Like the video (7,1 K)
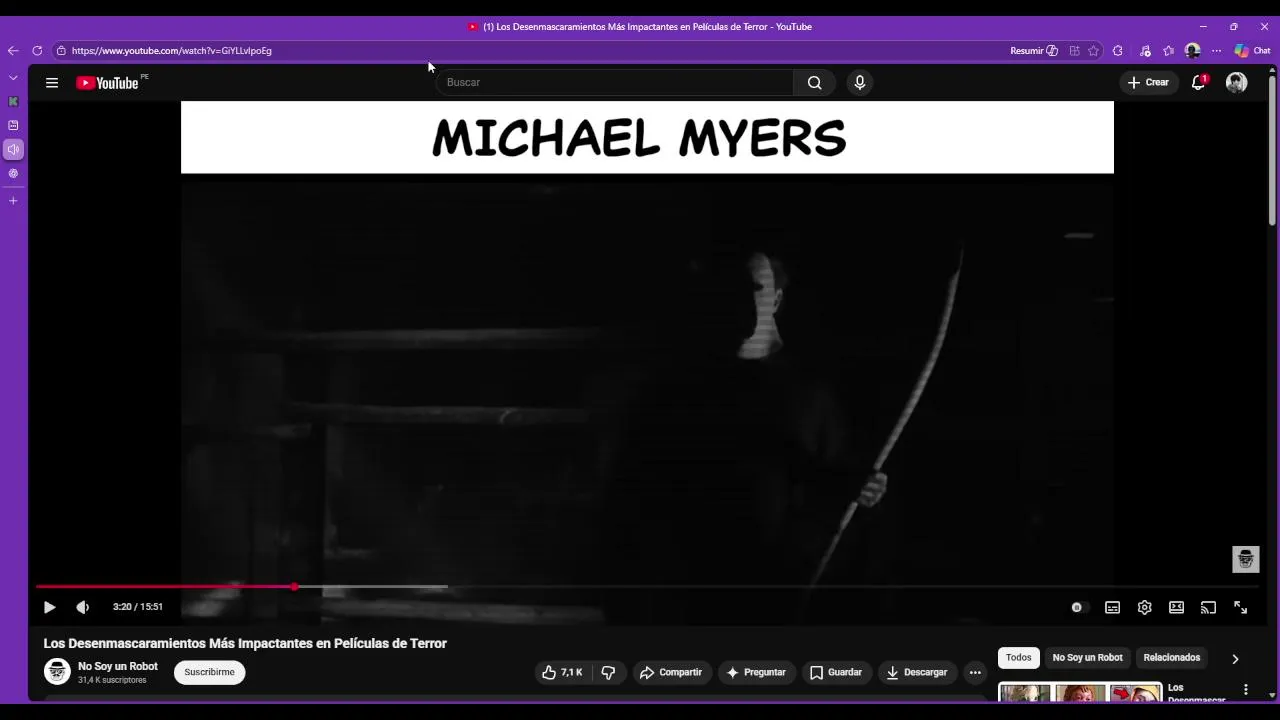 pyautogui.click(x=561, y=673)
